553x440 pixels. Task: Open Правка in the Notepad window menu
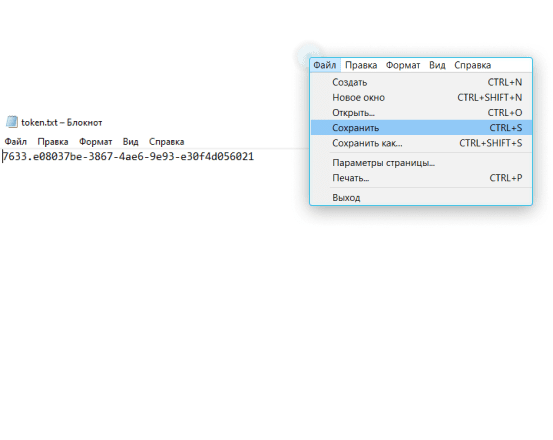click(x=53, y=142)
